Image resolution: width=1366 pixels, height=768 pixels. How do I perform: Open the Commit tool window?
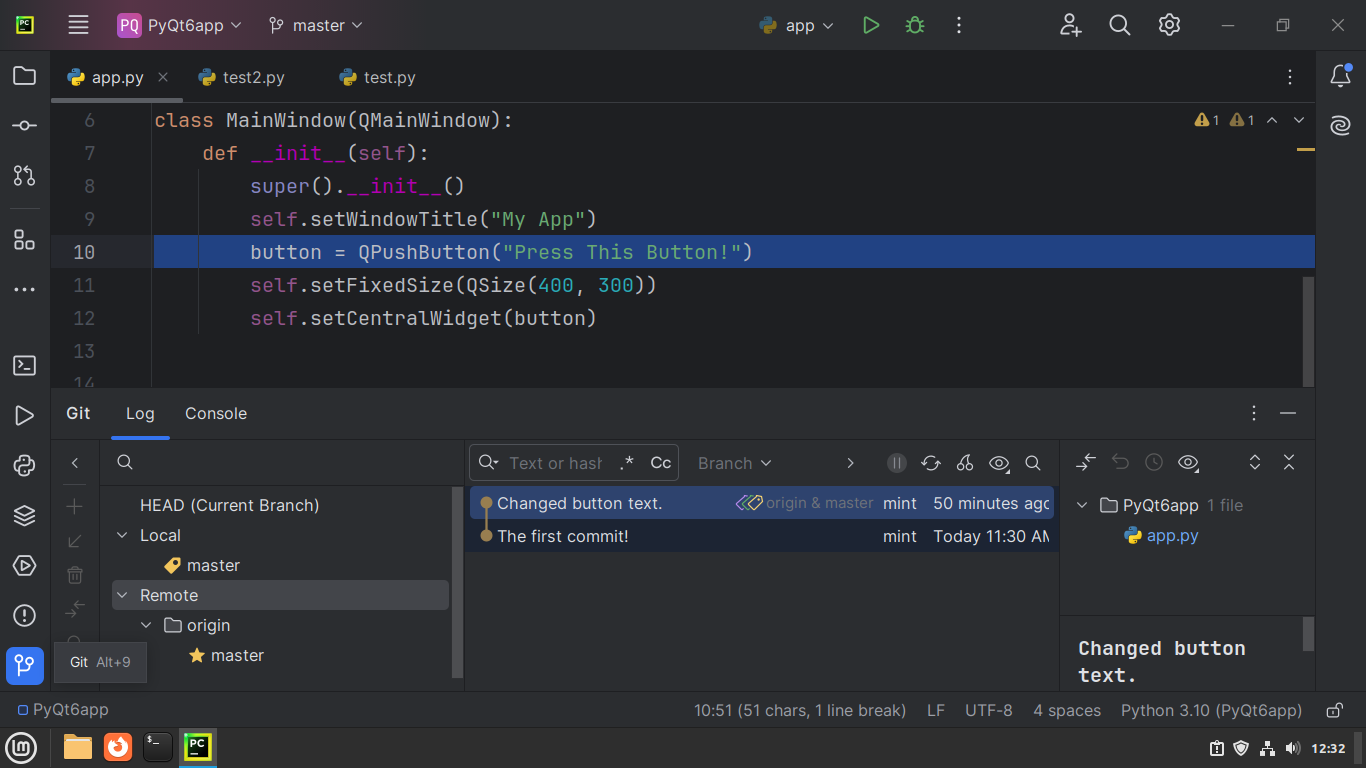25,126
